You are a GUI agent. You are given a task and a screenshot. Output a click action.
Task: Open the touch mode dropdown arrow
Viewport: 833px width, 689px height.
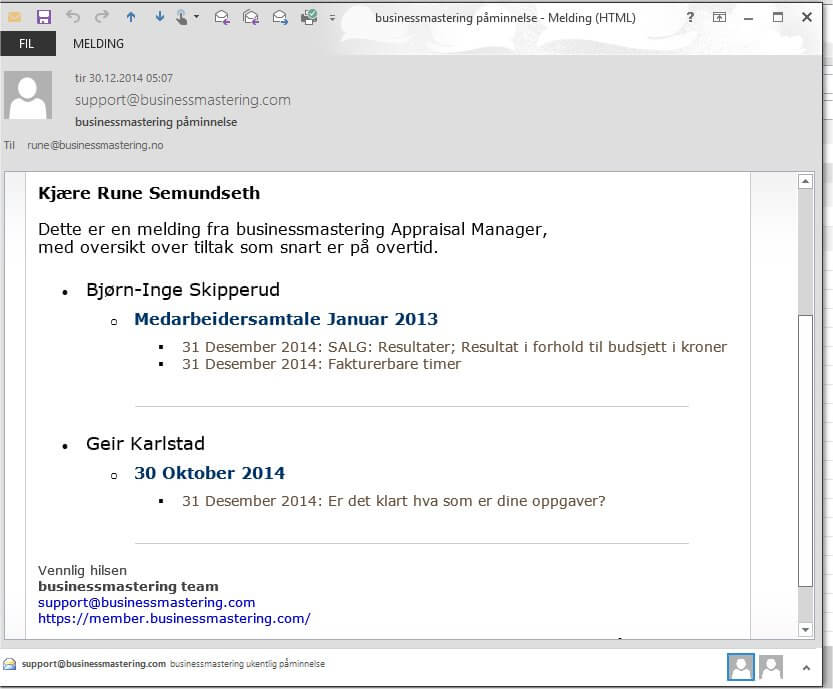(197, 17)
